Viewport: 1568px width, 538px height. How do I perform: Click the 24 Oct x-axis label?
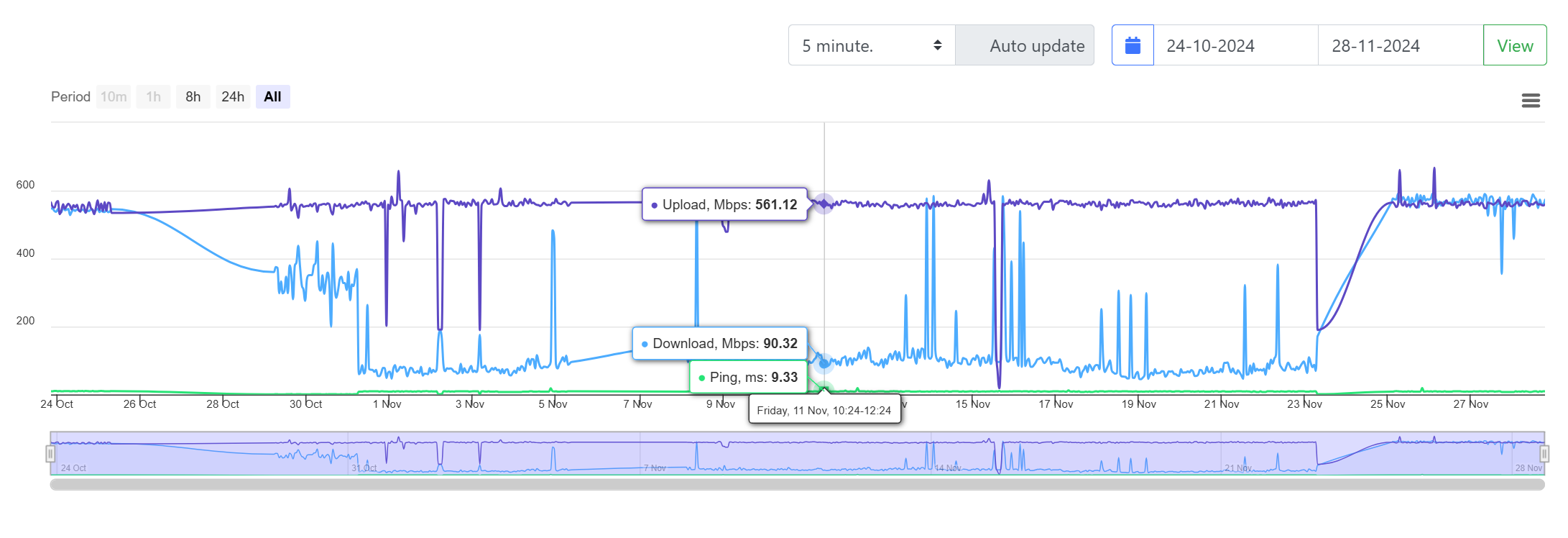click(x=57, y=404)
